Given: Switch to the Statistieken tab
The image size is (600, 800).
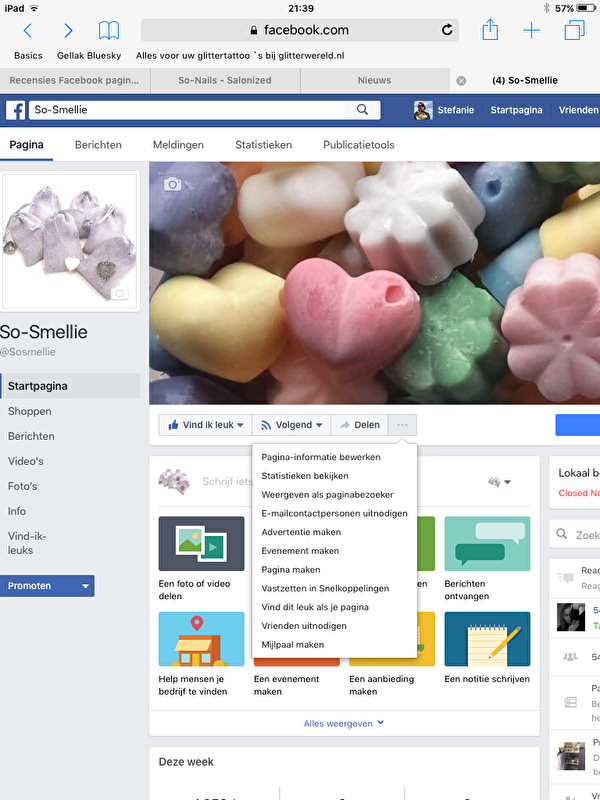Looking at the screenshot, I should 263,145.
